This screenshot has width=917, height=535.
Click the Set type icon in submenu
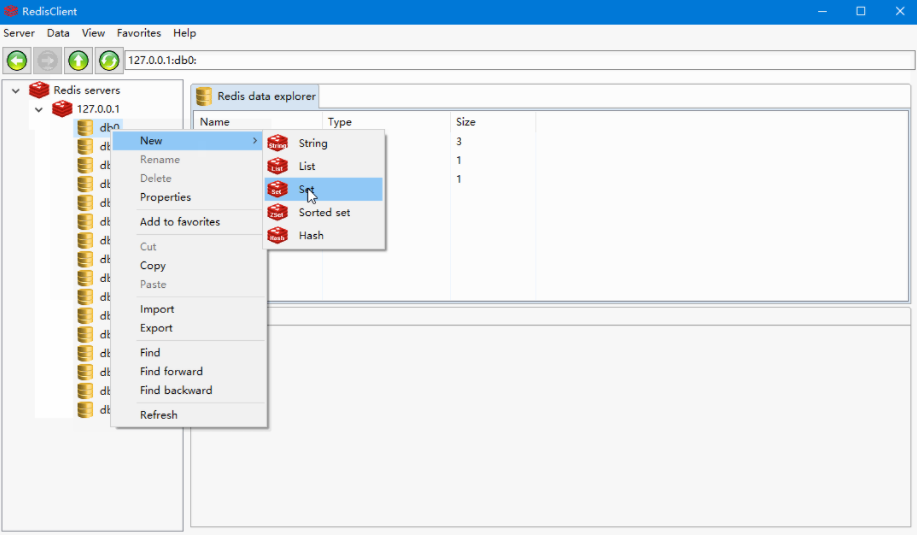[278, 189]
